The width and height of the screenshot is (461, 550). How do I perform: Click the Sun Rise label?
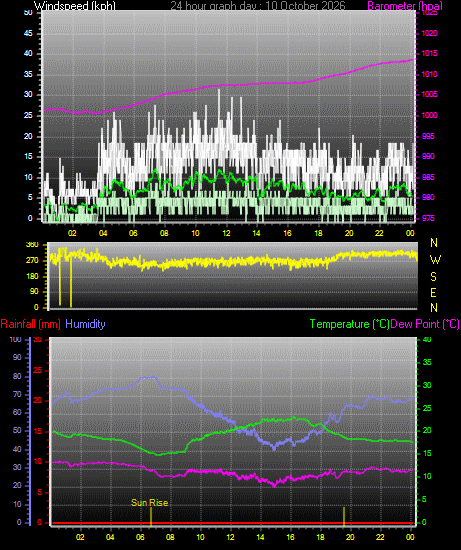149,503
